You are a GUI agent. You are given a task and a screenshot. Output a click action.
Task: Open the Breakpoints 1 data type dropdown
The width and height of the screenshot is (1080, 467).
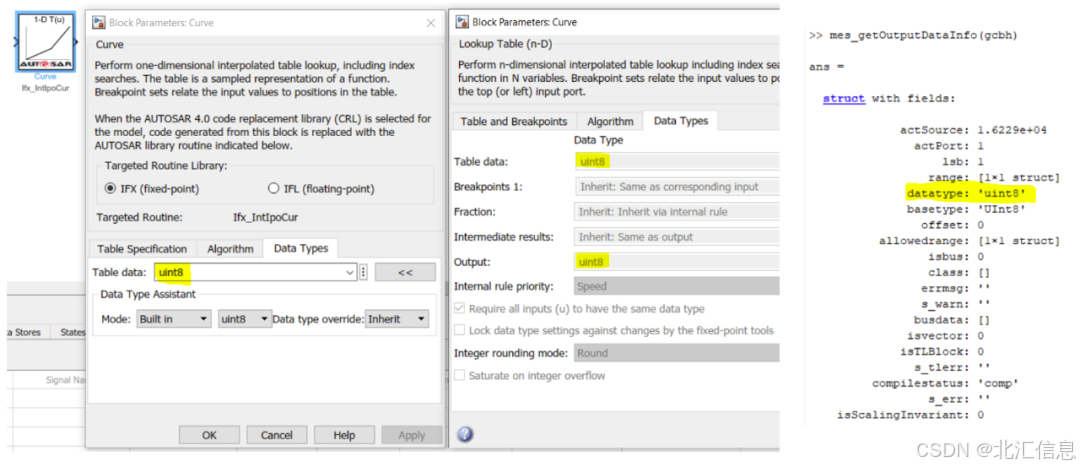676,187
